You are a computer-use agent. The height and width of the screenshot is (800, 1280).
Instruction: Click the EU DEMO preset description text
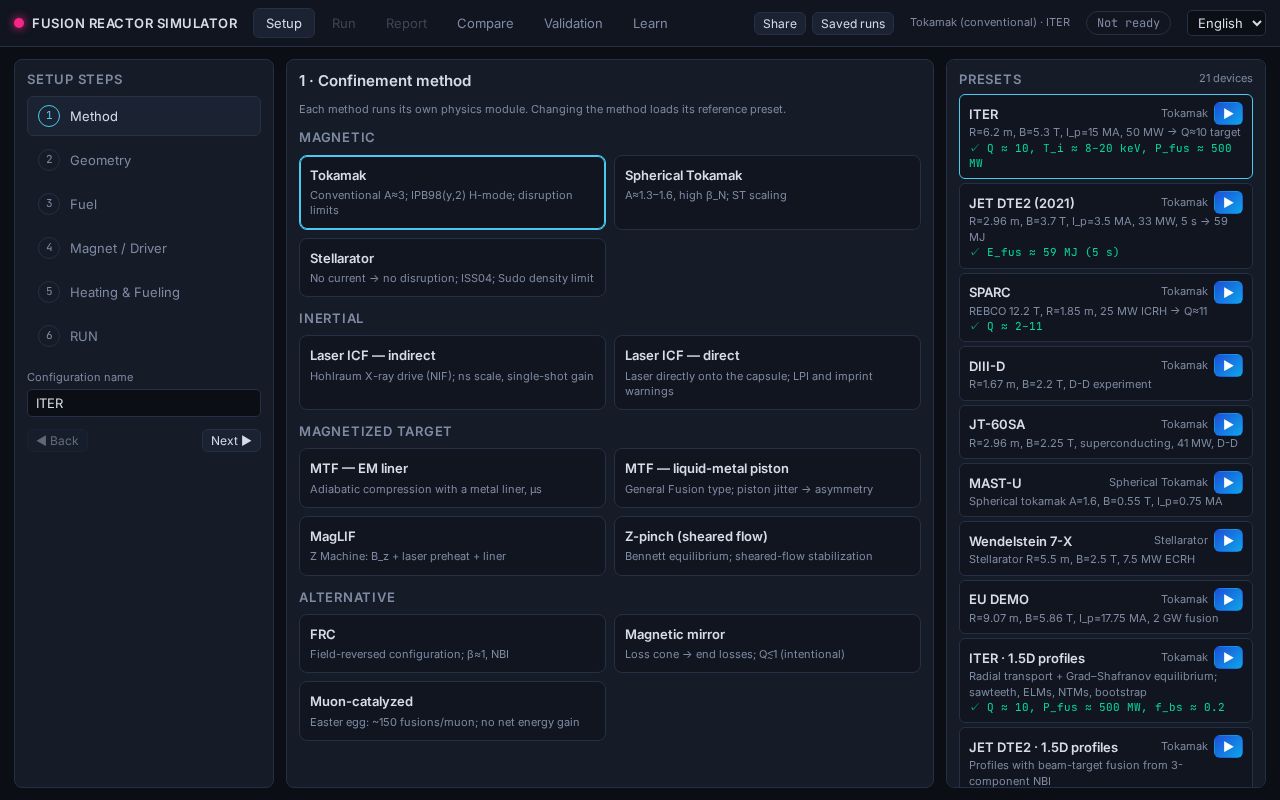pos(1094,618)
